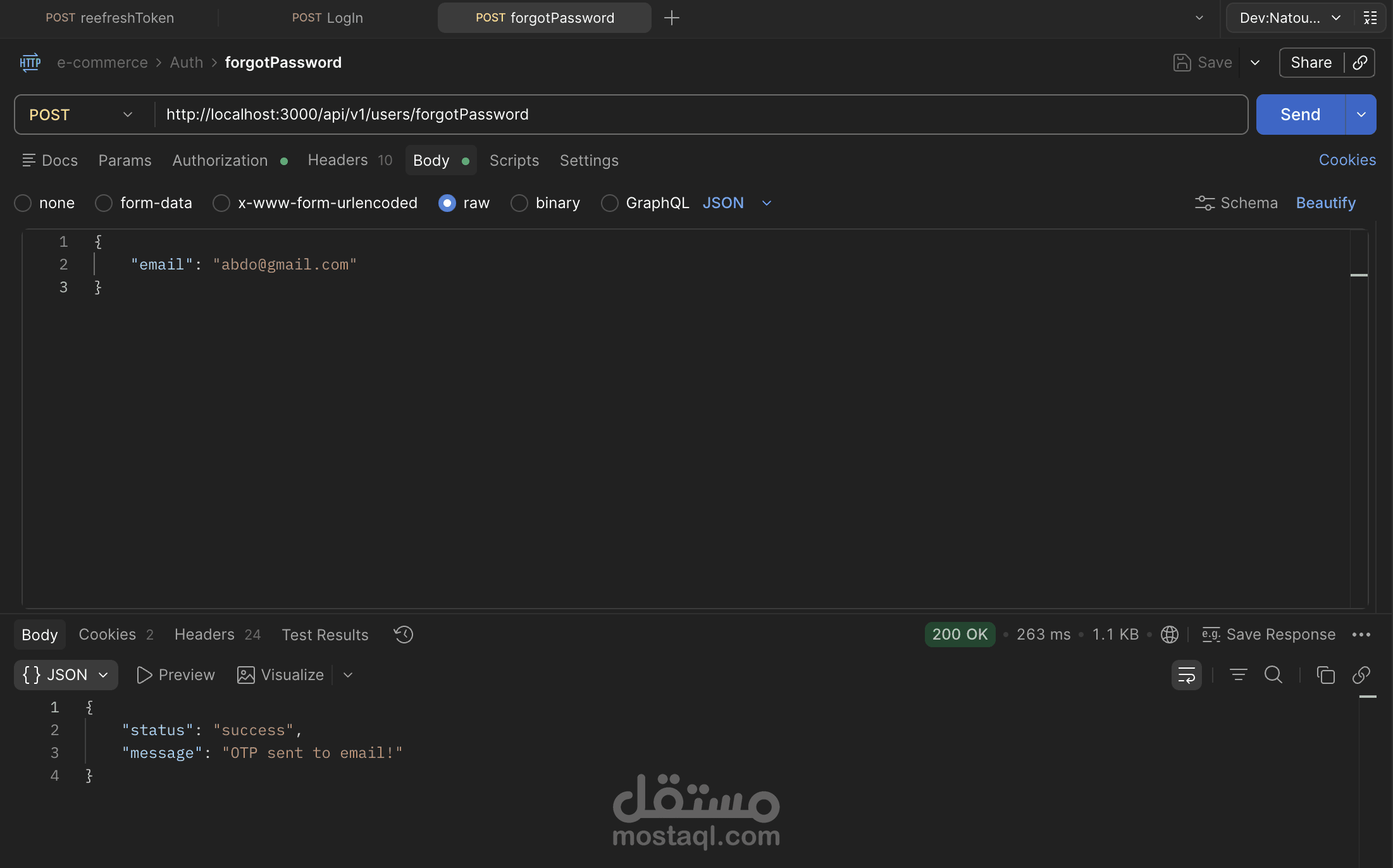The height and width of the screenshot is (868, 1393).
Task: Select the x-www-form-urlencoded body option
Action: 221,203
